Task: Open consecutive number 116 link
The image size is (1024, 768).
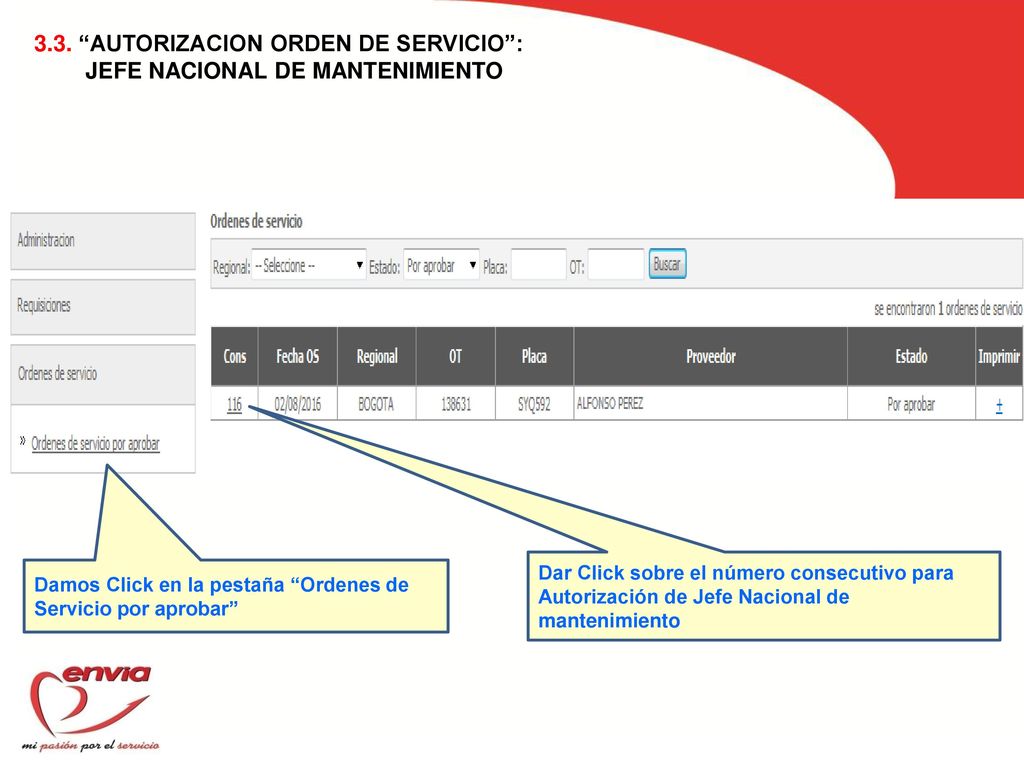Action: point(234,405)
